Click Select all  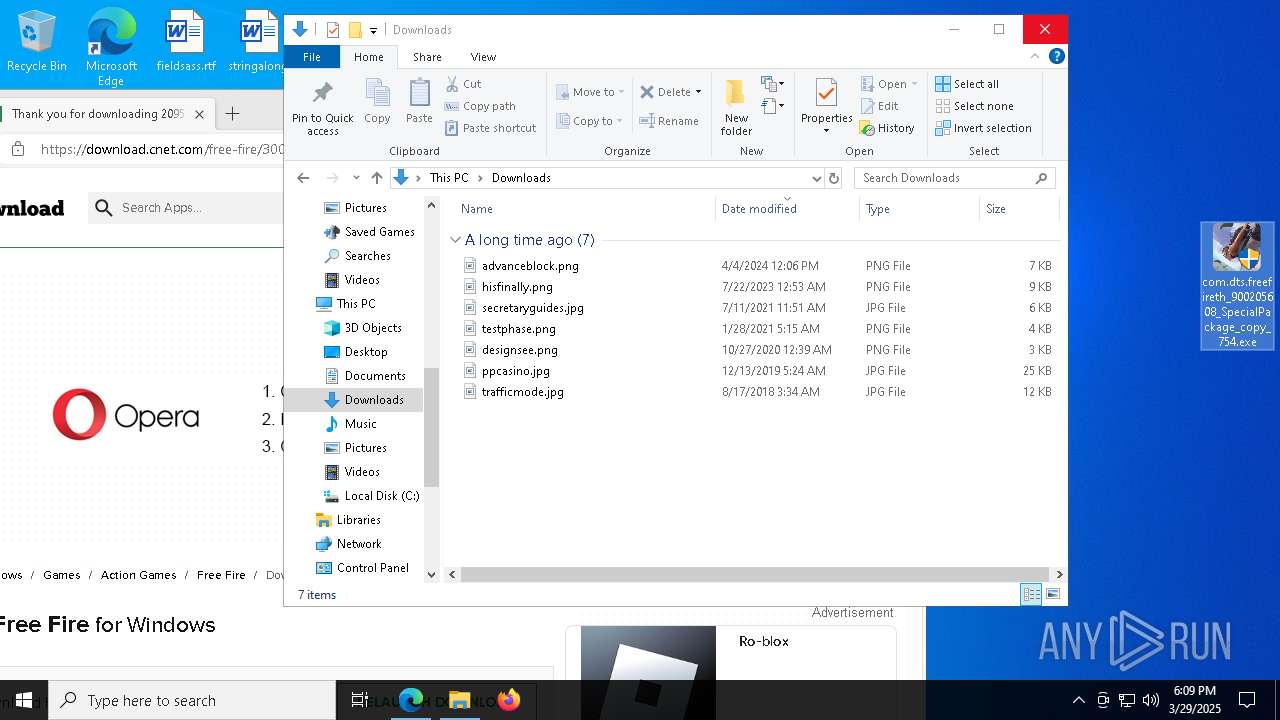click(x=967, y=84)
